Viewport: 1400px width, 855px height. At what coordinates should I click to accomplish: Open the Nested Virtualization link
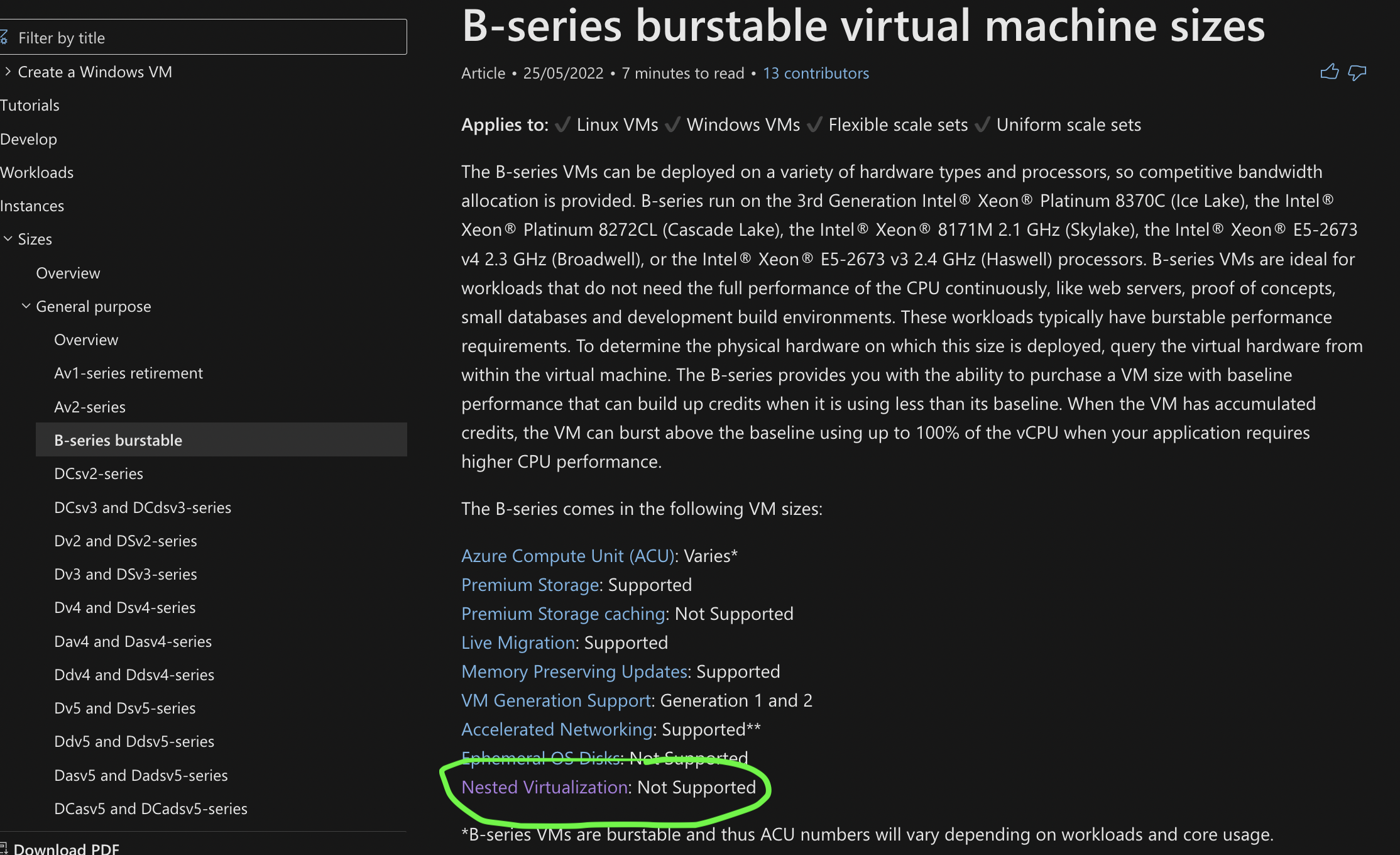tap(545, 787)
